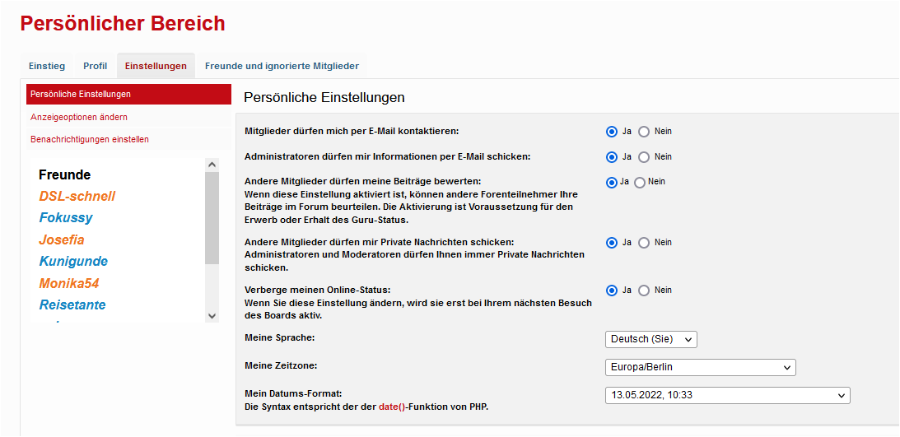
Task: Go to Freunde und ignorierte Mitglieder tab
Action: (x=281, y=66)
